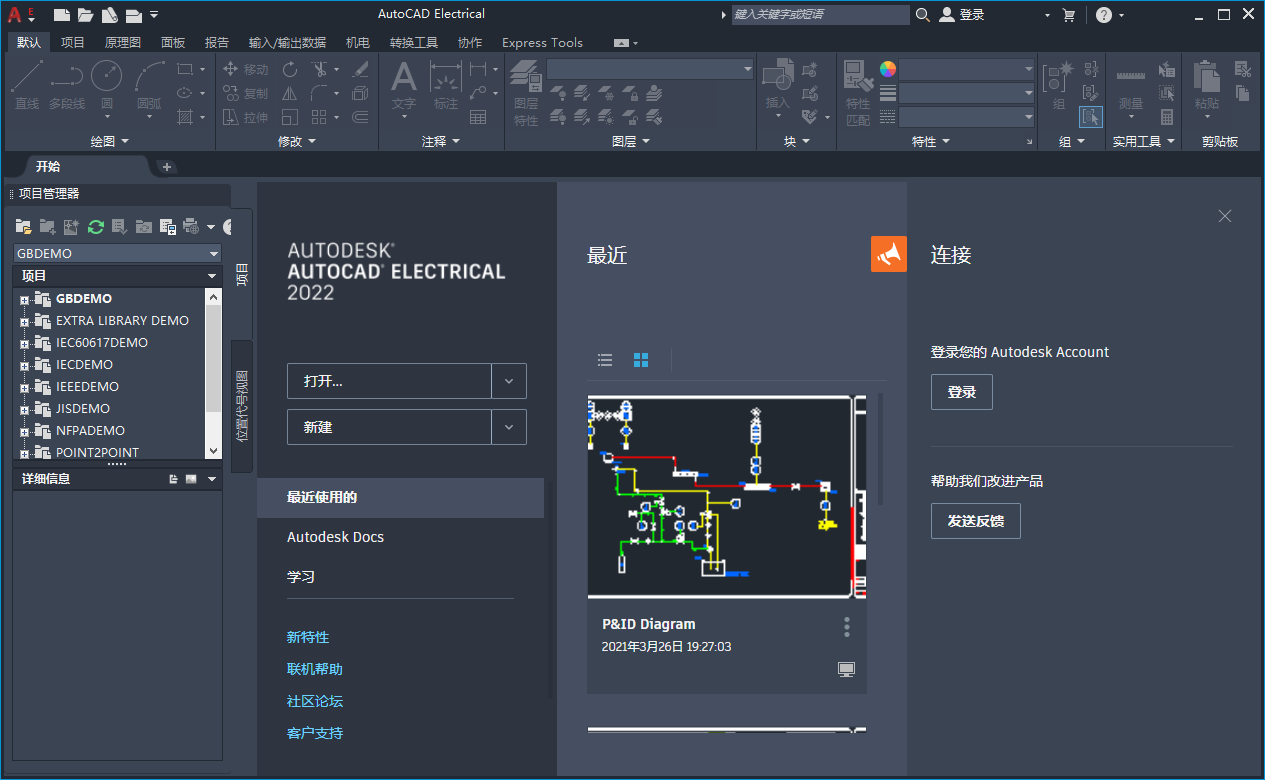1265x780 pixels.
Task: Click the 移动 (Move) tool
Action: (245, 69)
